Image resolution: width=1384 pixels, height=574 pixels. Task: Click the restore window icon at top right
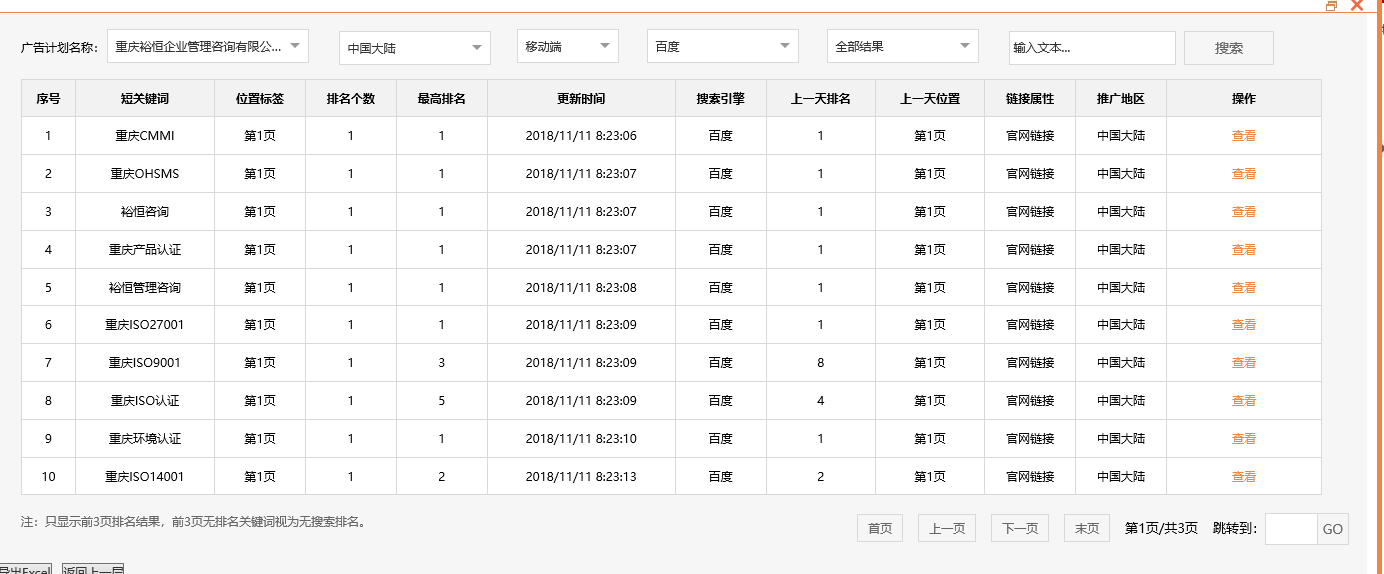(x=1331, y=6)
